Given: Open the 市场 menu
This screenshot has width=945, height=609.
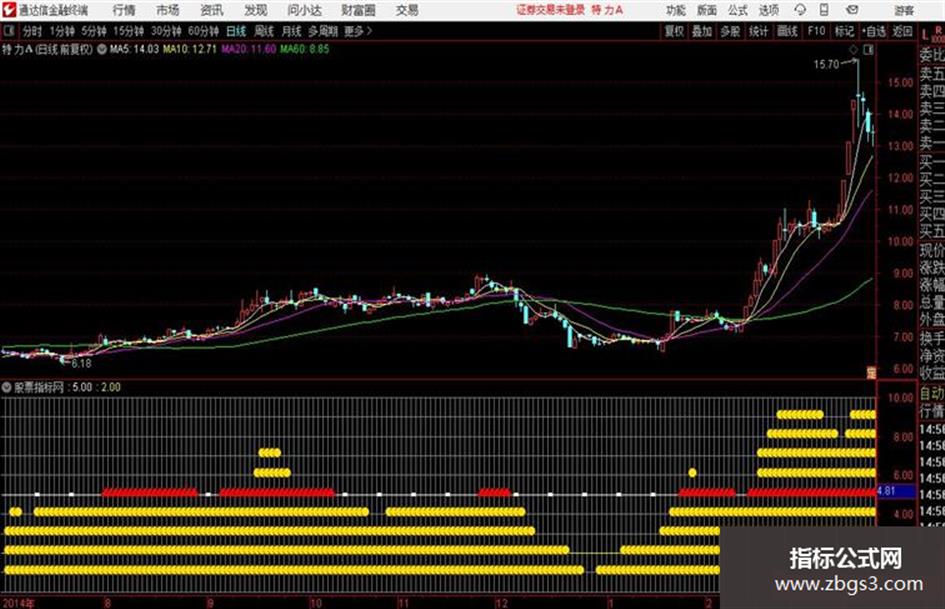Looking at the screenshot, I should tap(168, 10).
